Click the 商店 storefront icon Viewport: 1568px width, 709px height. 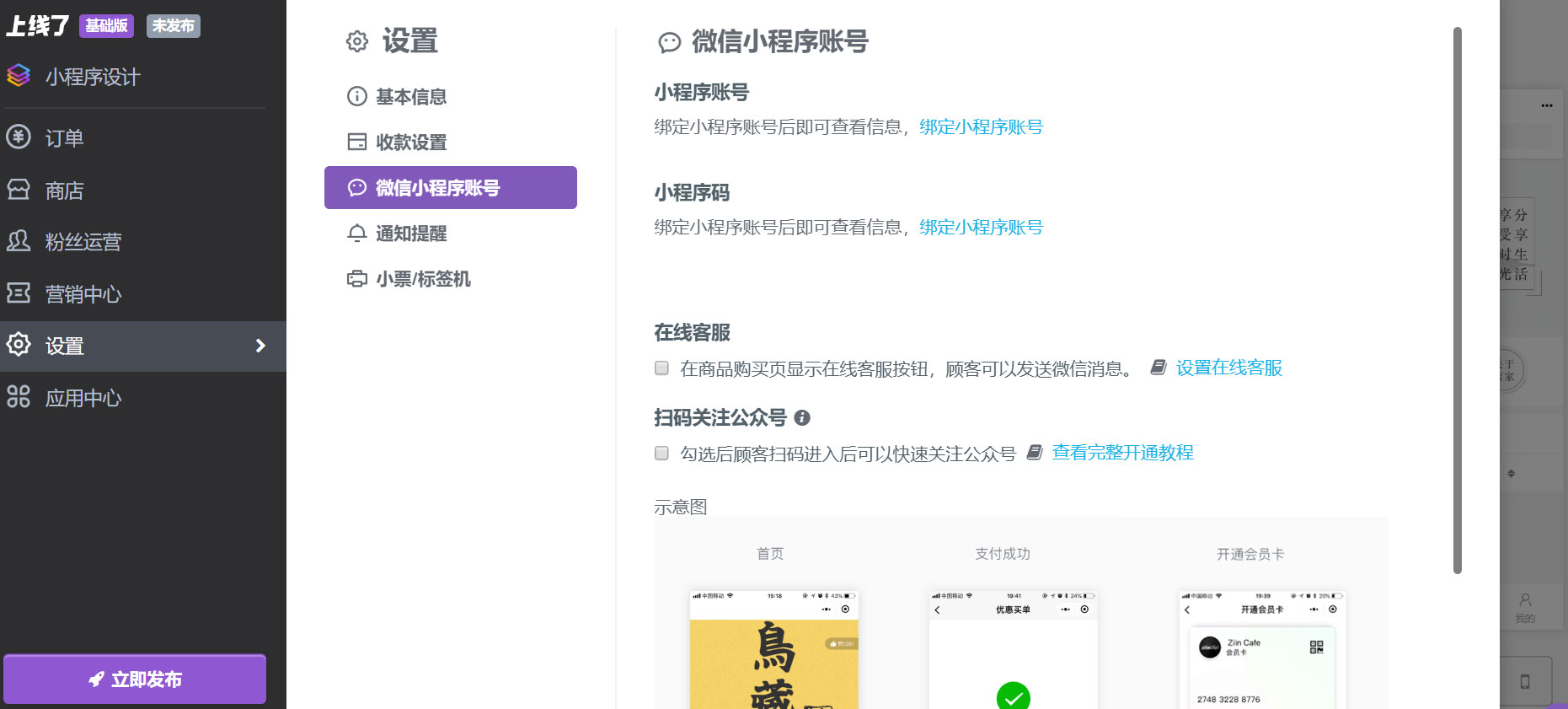19,189
